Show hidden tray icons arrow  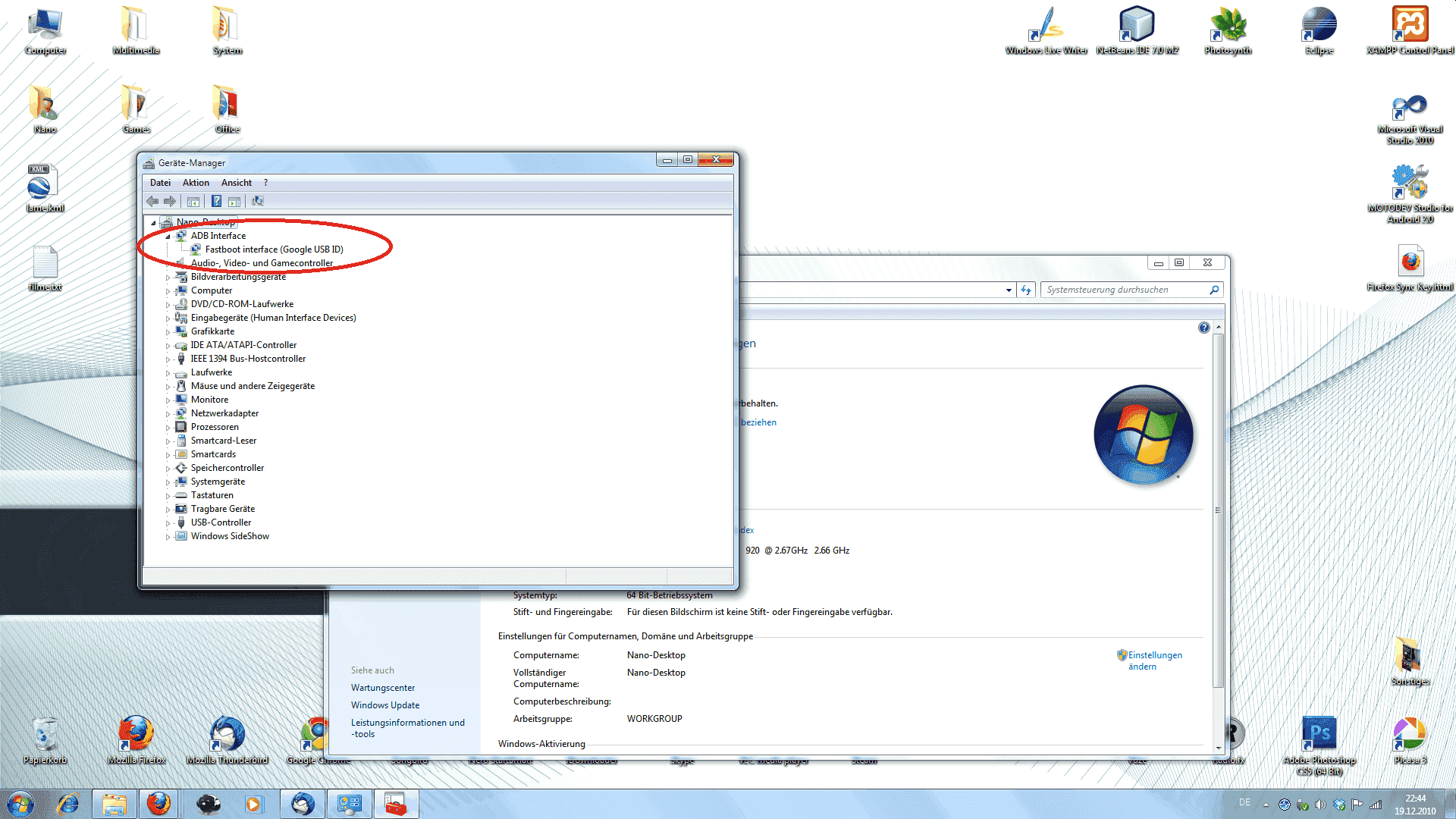click(1265, 805)
